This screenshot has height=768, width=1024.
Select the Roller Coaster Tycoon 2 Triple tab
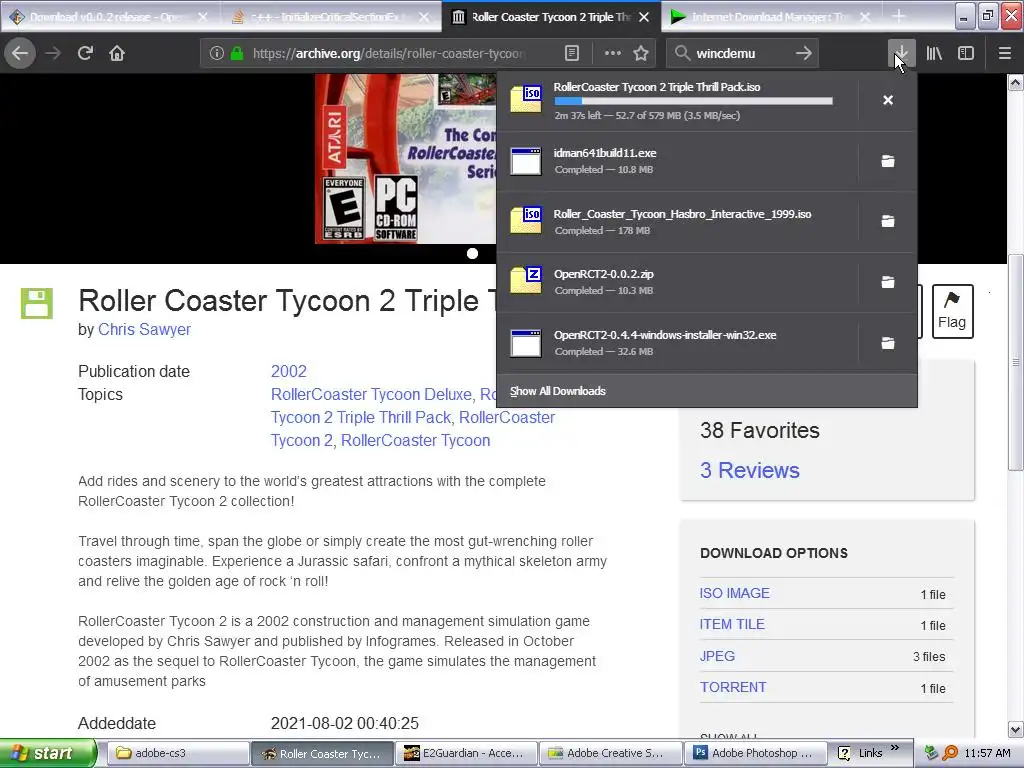551,17
